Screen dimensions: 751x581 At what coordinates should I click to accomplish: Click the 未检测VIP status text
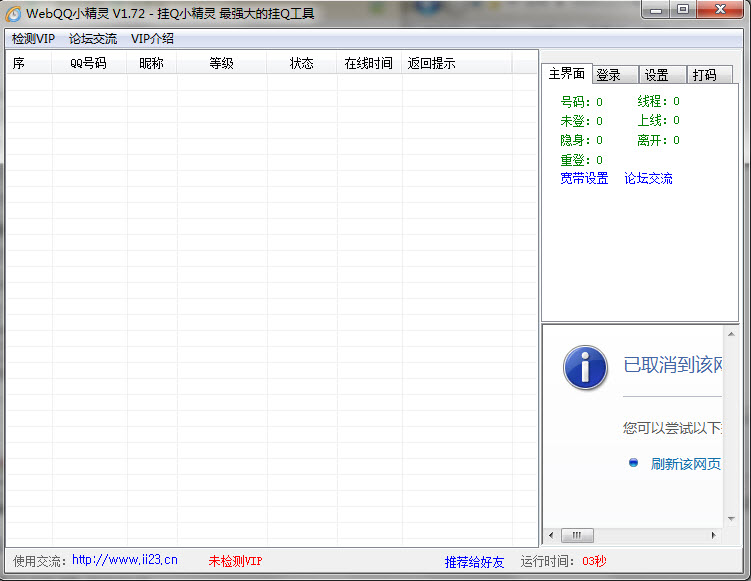coord(235,562)
